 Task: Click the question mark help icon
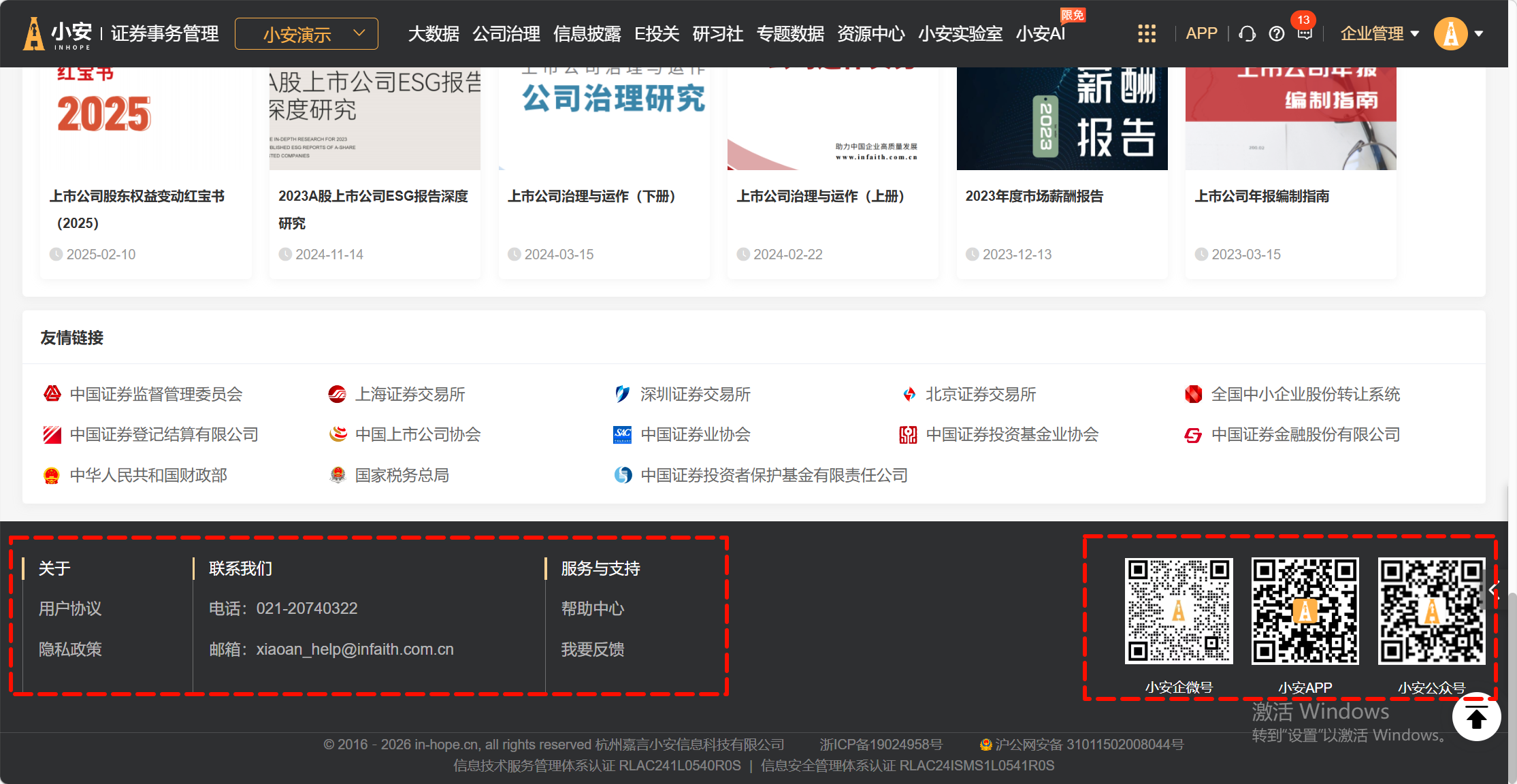pyautogui.click(x=1277, y=33)
